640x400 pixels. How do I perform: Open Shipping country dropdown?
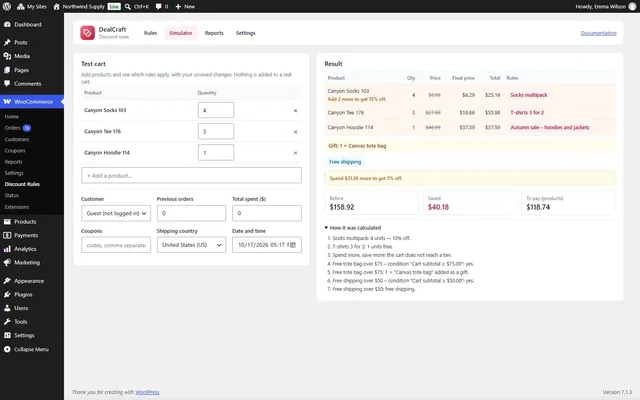[191, 245]
